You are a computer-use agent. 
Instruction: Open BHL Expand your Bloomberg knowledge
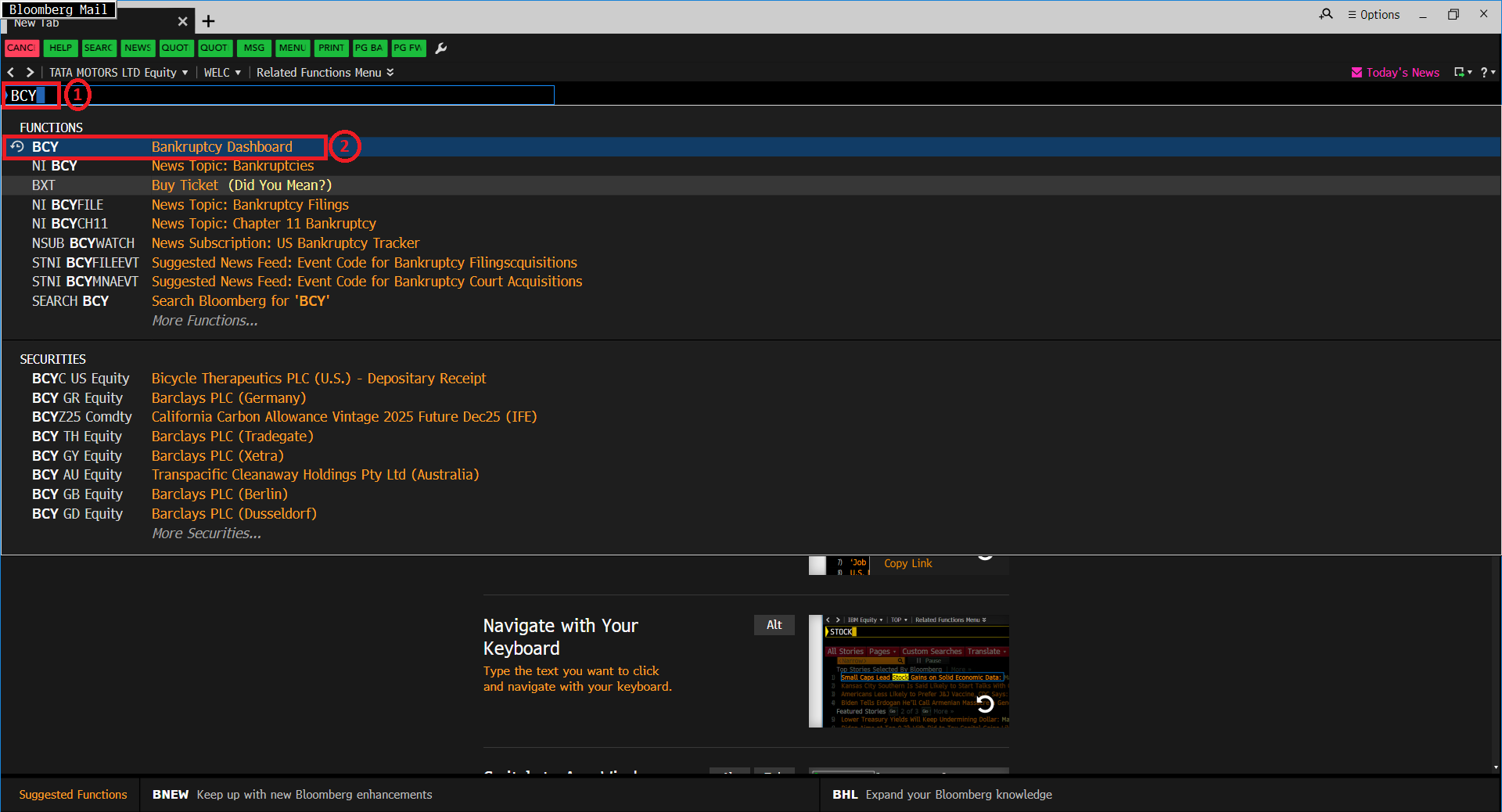pos(942,794)
